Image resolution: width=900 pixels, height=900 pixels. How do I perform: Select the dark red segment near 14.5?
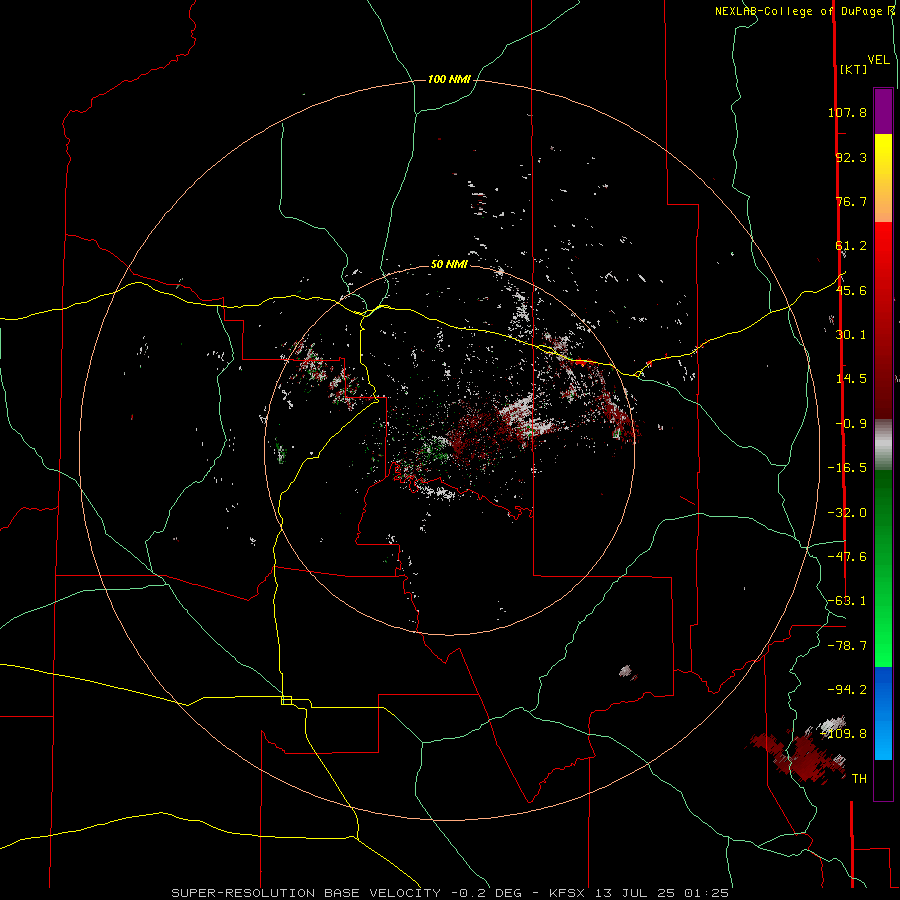pyautogui.click(x=883, y=379)
